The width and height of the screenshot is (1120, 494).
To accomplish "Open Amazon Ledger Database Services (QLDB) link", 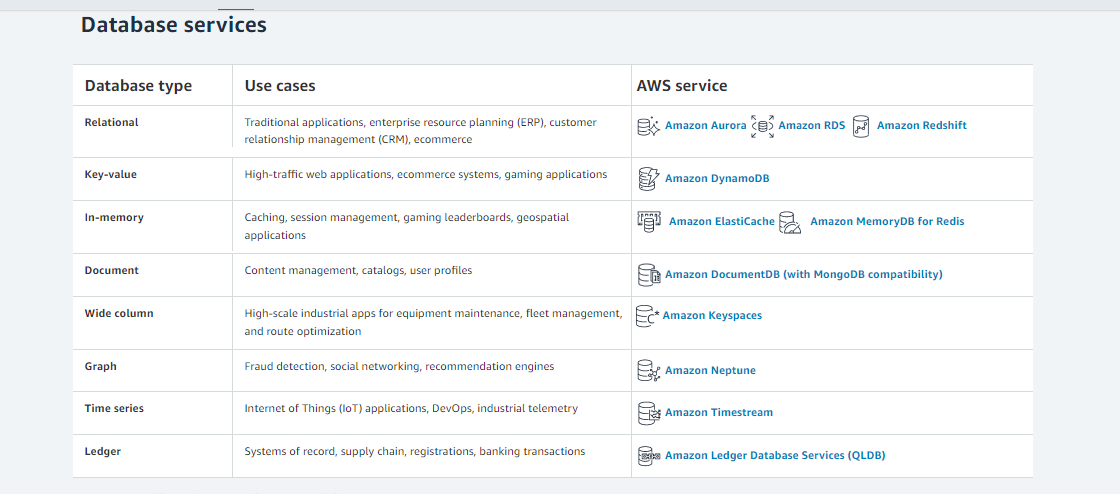I will (774, 456).
